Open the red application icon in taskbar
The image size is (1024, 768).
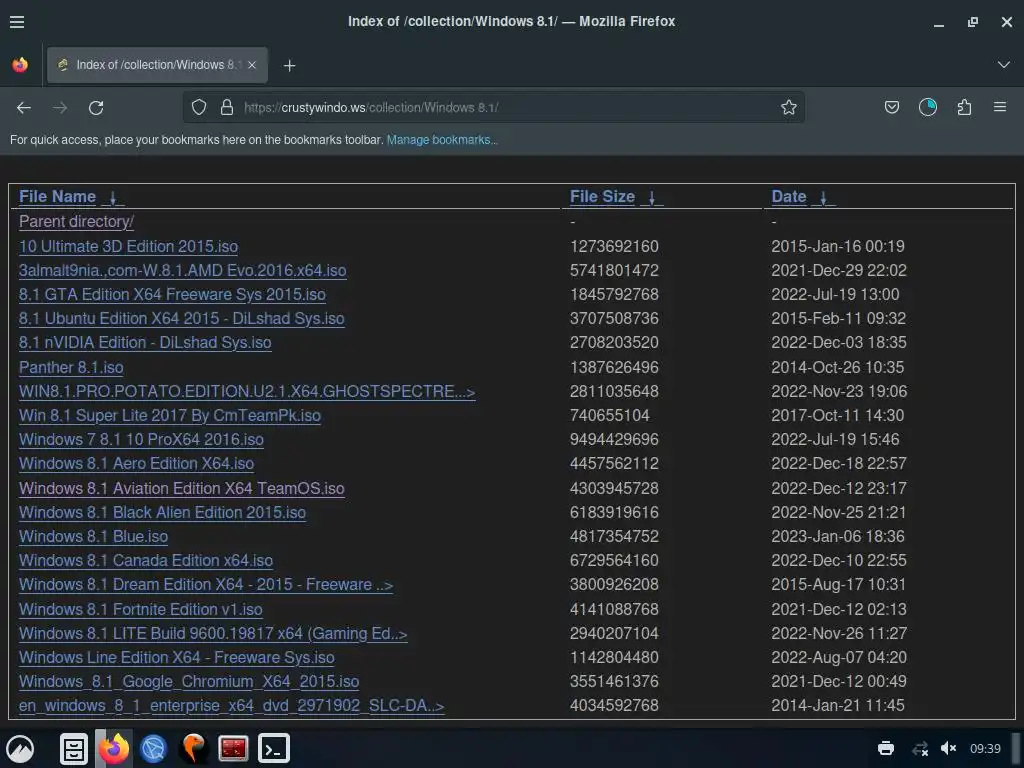click(233, 748)
